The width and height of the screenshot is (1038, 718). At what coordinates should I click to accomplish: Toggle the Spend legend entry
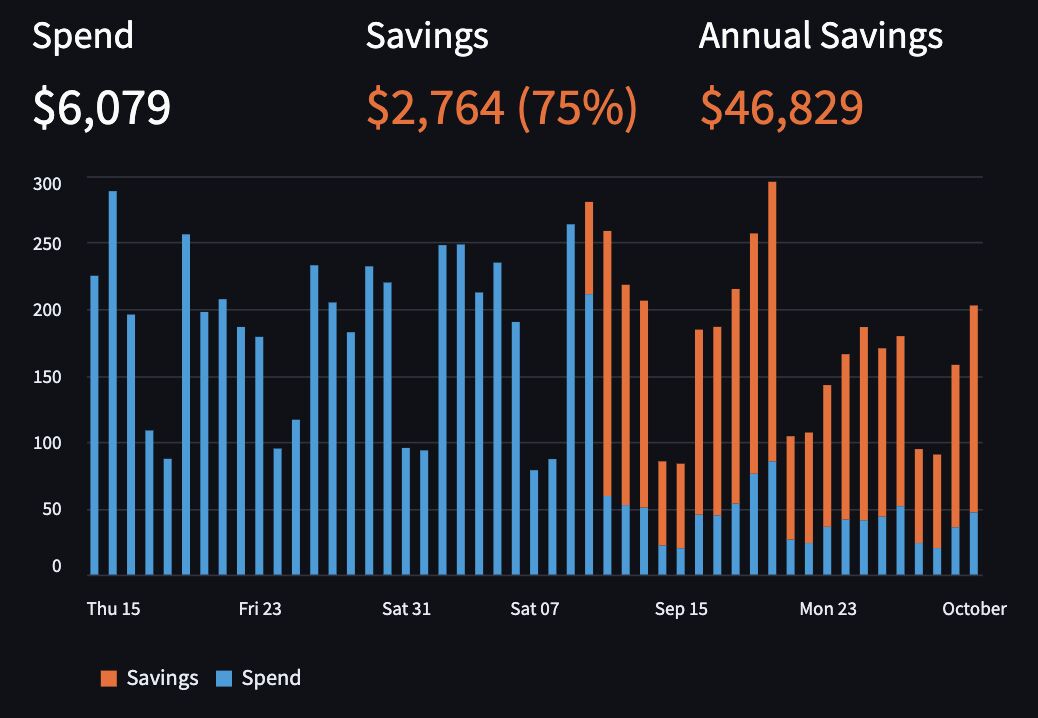coord(259,678)
